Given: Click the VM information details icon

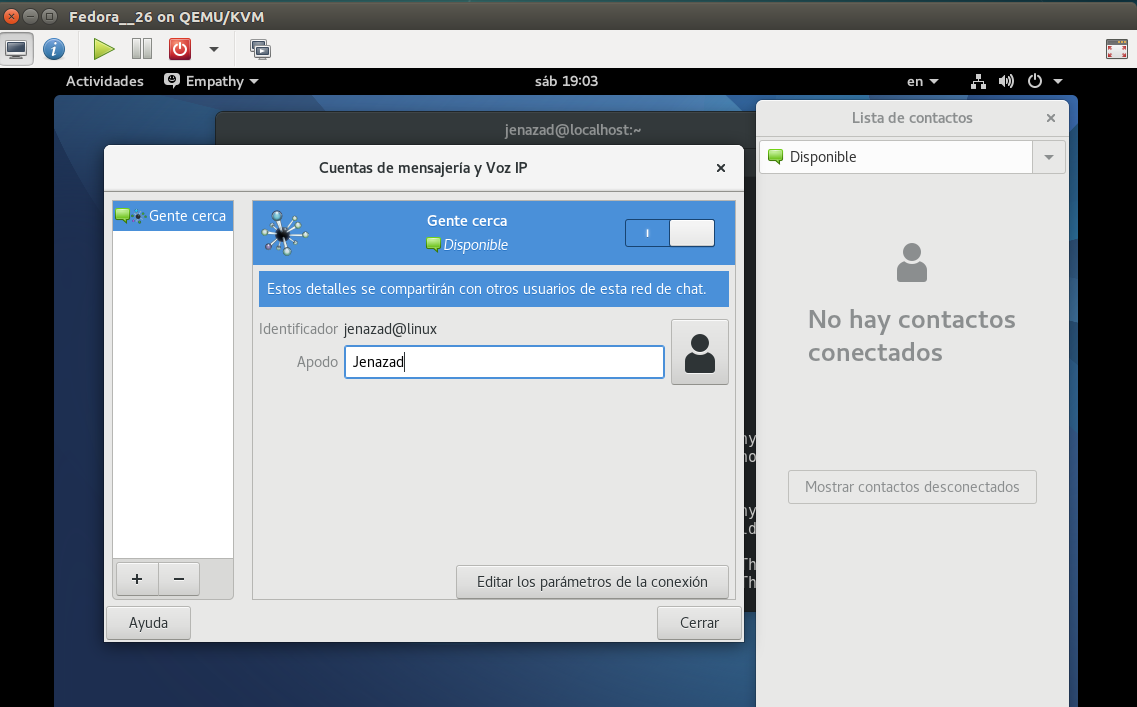Looking at the screenshot, I should tap(54, 49).
